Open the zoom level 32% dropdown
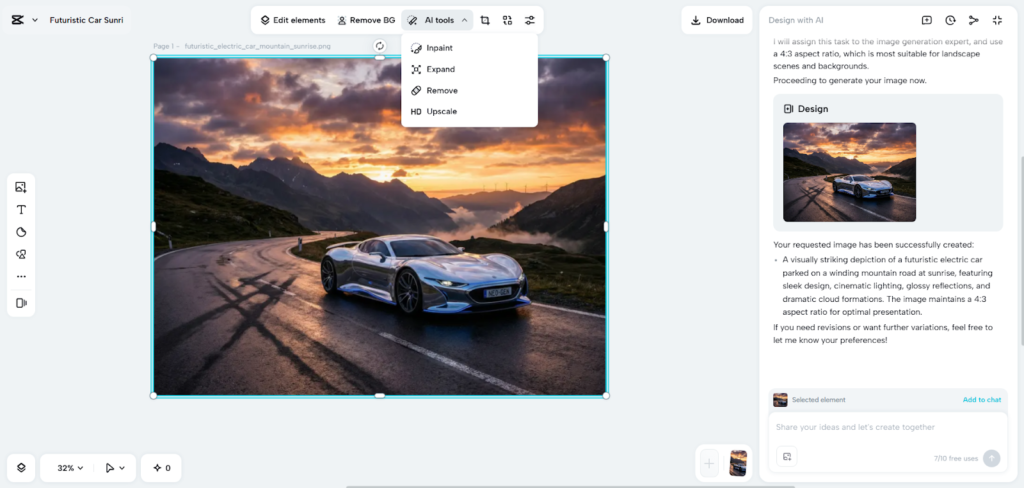 pos(70,467)
